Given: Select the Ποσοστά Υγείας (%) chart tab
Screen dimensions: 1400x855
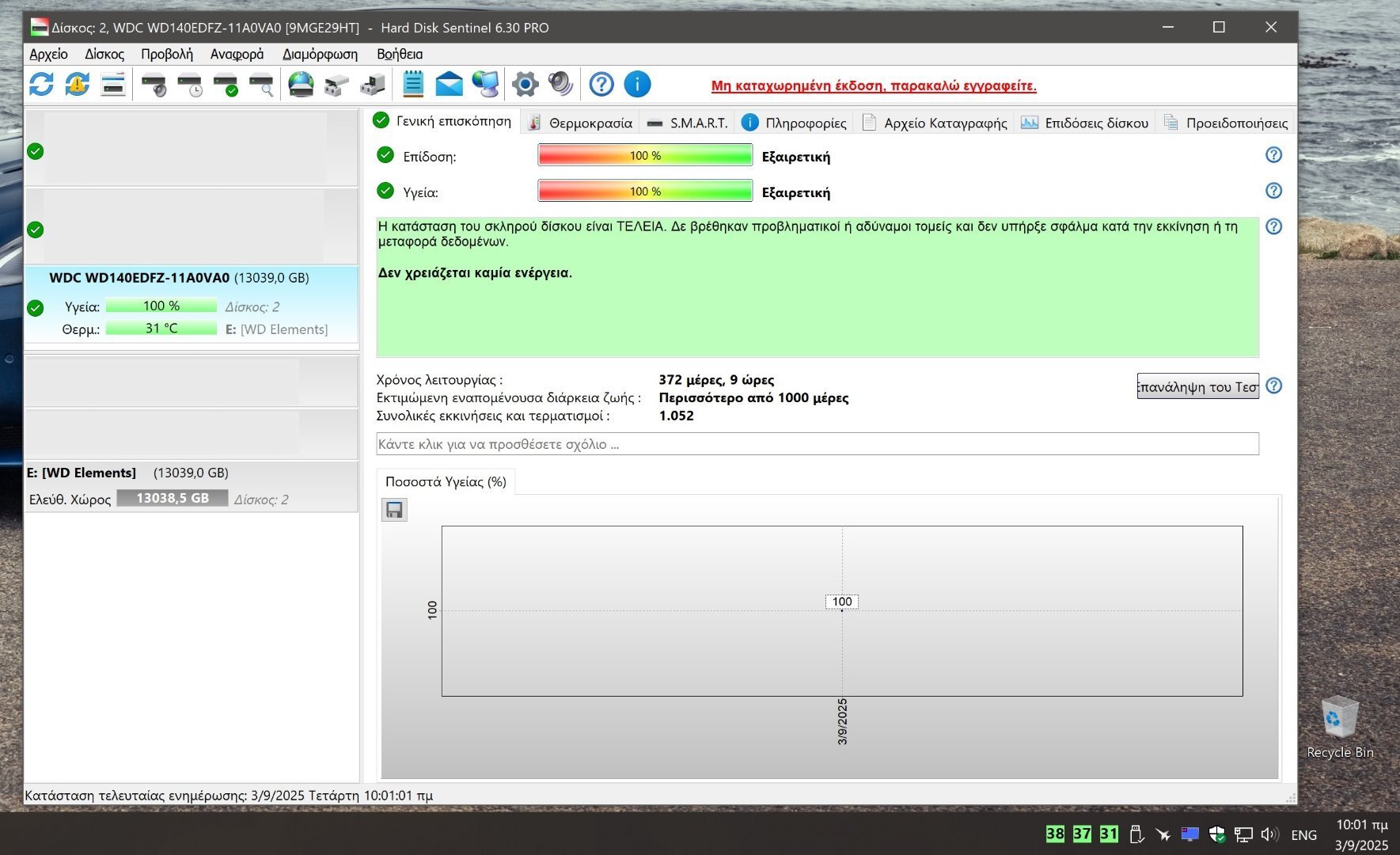Looking at the screenshot, I should [x=446, y=481].
